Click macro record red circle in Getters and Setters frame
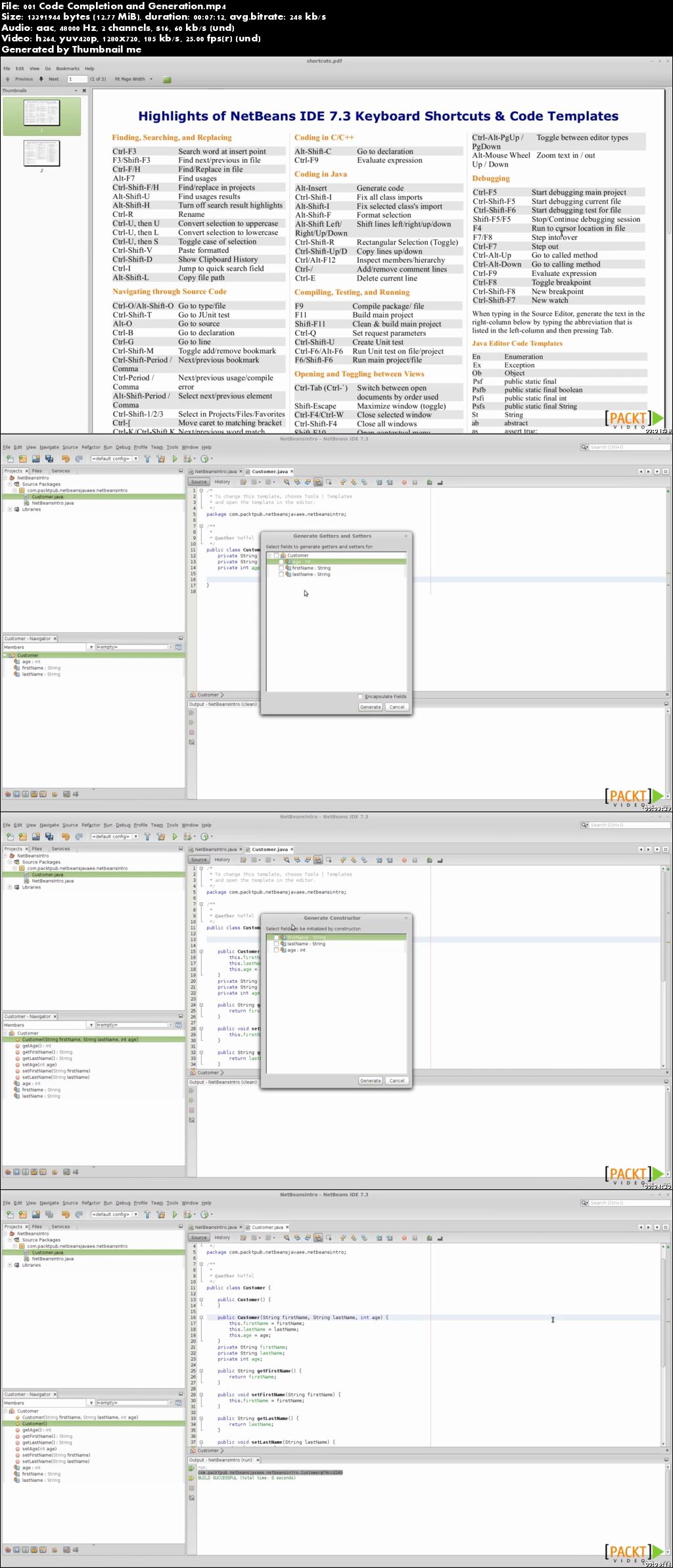The image size is (673, 1568). click(404, 482)
